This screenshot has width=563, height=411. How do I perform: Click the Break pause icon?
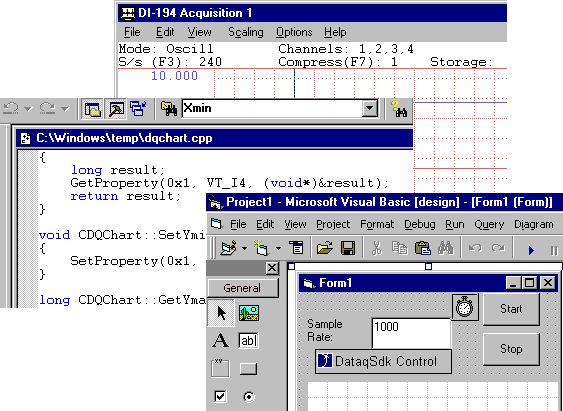click(555, 250)
